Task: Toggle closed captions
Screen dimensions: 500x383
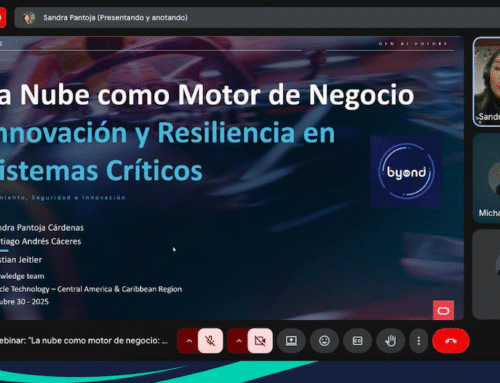Action: pyautogui.click(x=357, y=341)
